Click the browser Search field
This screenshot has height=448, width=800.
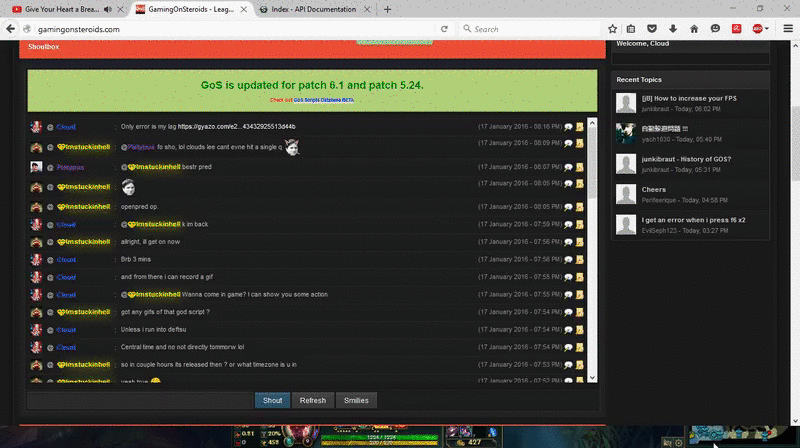click(x=529, y=29)
